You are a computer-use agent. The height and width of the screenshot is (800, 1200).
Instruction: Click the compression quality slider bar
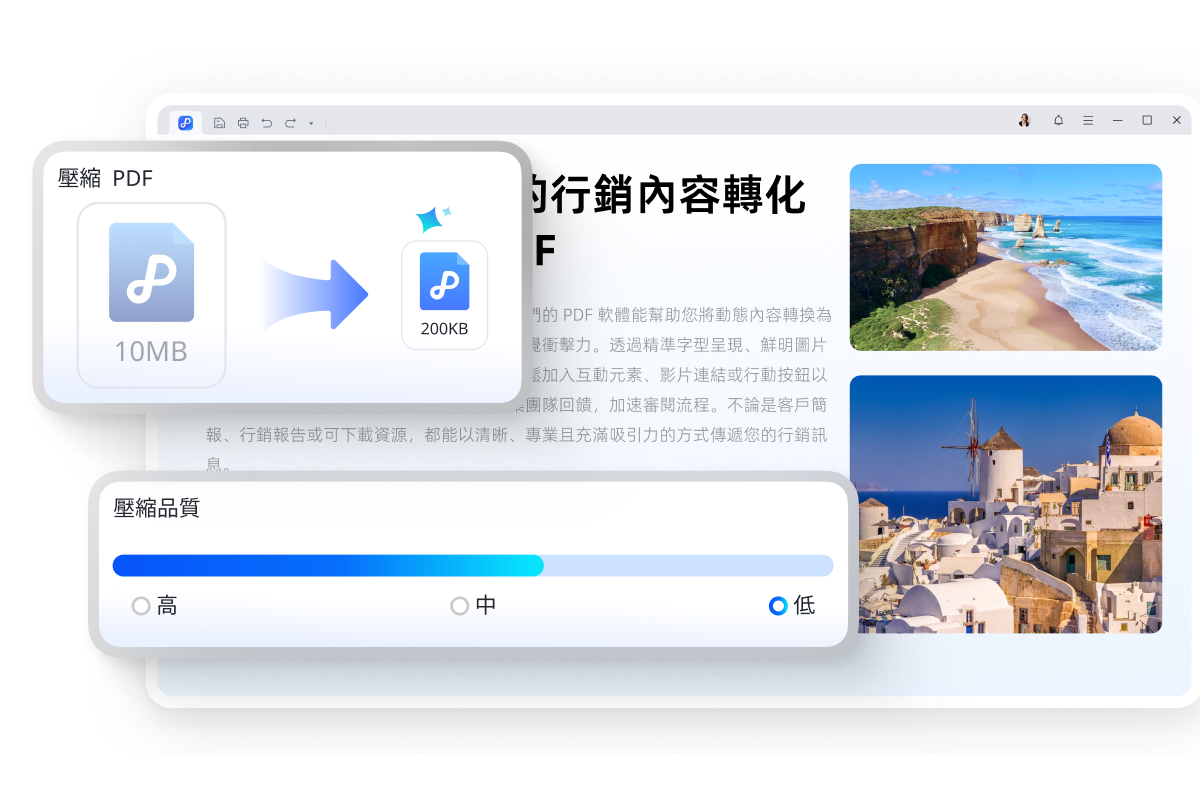[473, 565]
